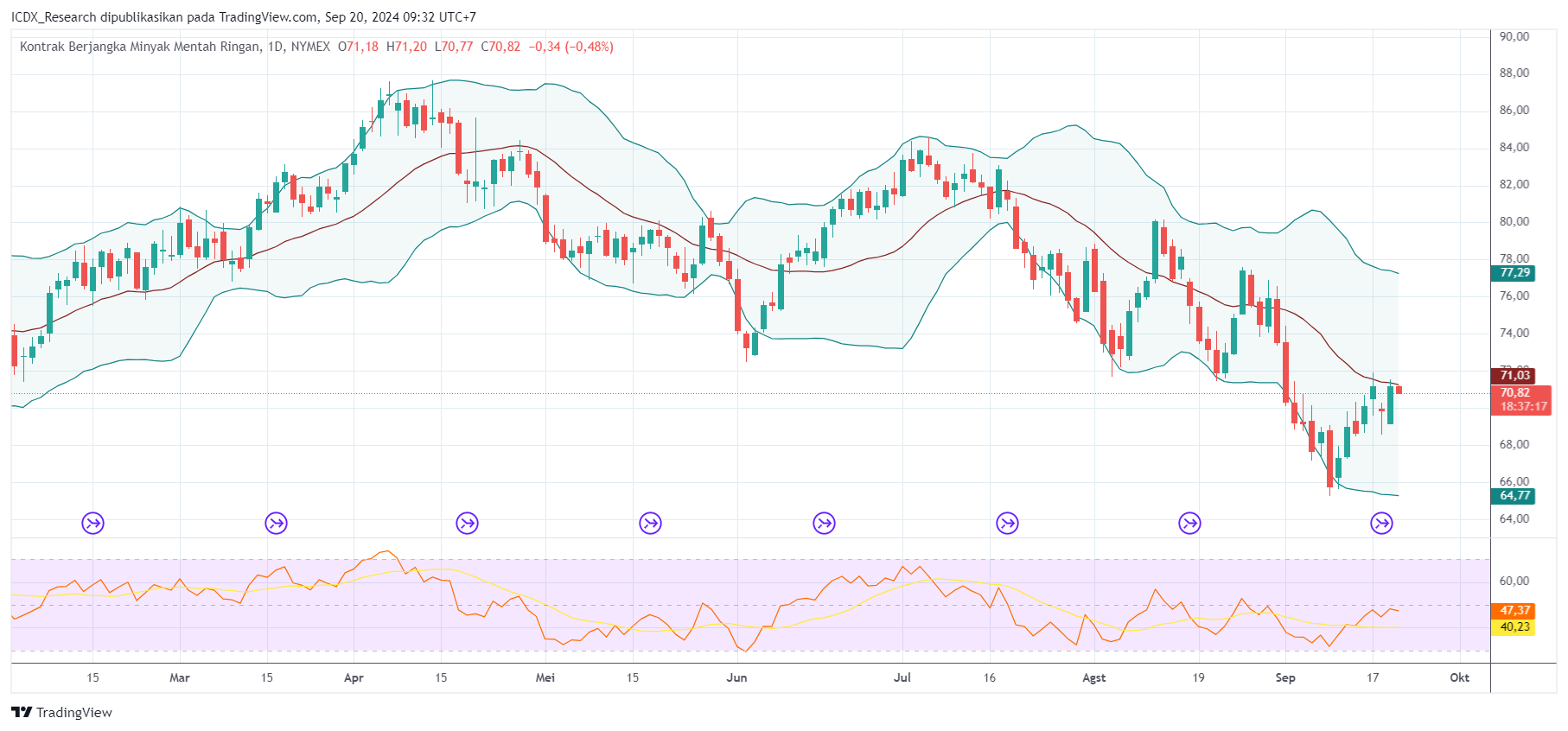Click the lower band price label 64,77
1568x731 pixels.
pos(1514,496)
